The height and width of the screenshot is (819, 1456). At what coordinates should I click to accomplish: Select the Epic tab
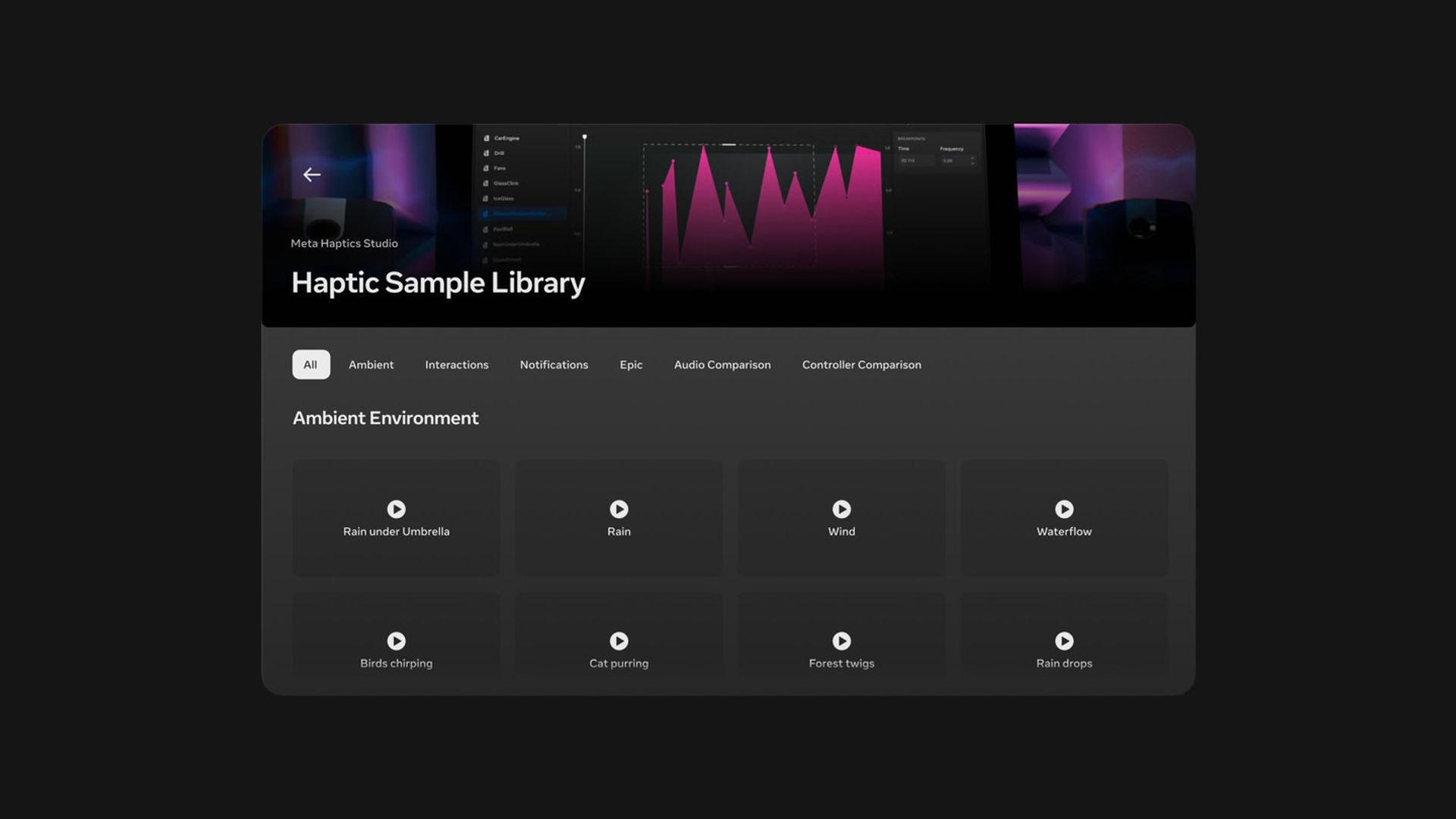coord(631,365)
